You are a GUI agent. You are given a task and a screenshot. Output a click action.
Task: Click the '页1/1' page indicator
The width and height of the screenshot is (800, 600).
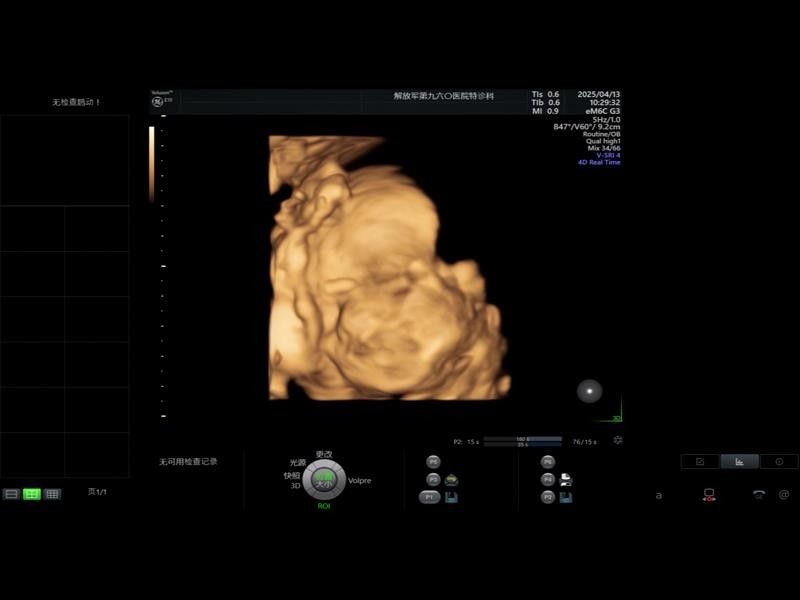coord(97,492)
